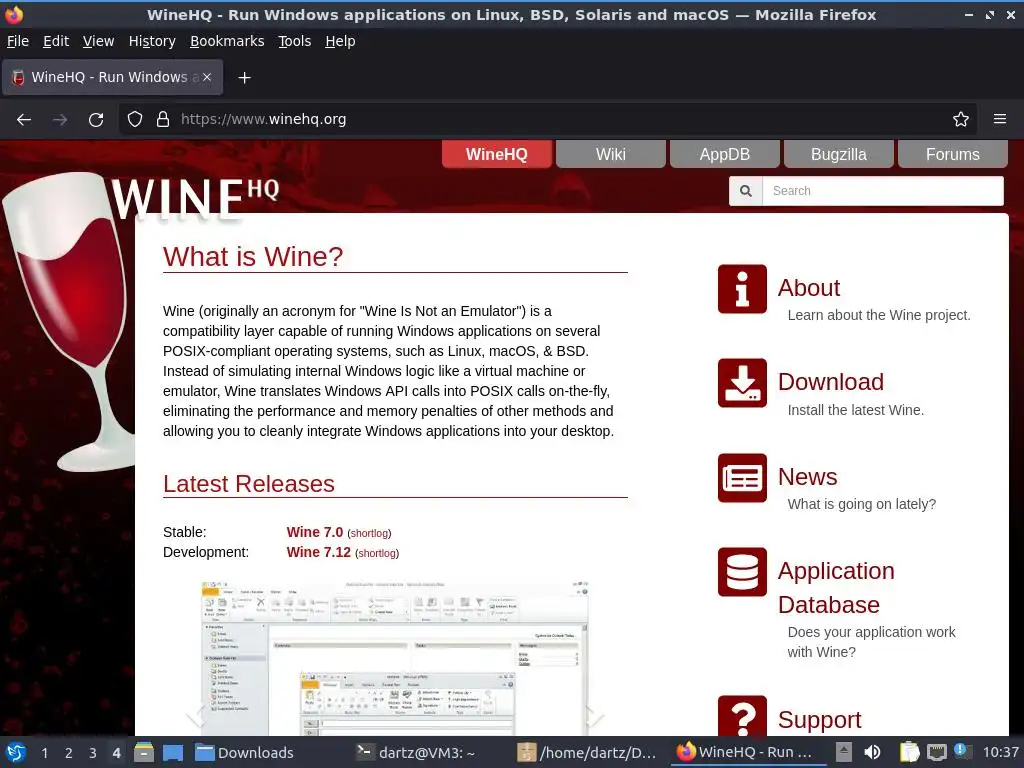Click the taskbar clock showing 10:37
Image resolution: width=1024 pixels, height=768 pixels.
[1000, 752]
